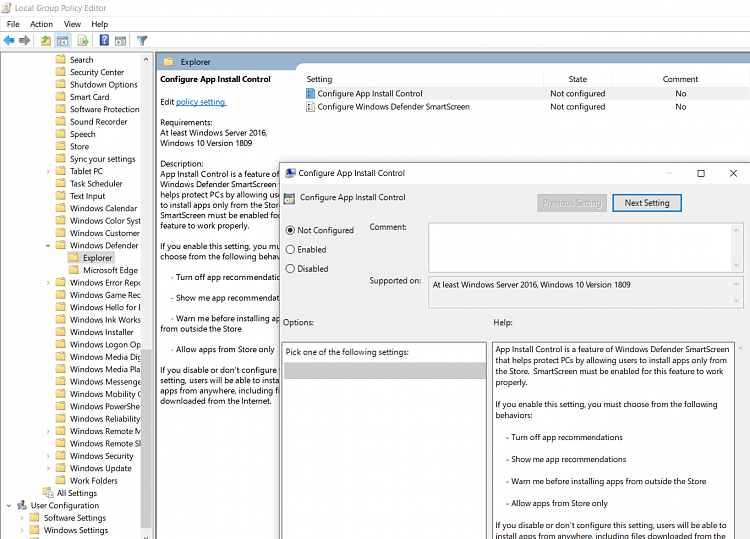Click the Windows Remote Management expander arrow
Image resolution: width=750 pixels, height=539 pixels.
click(48, 431)
